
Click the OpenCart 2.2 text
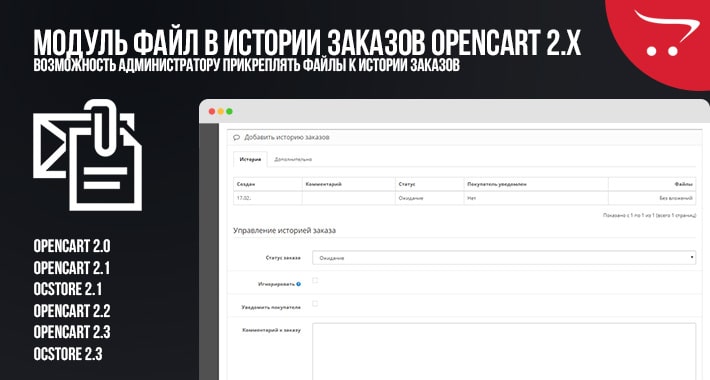[x=72, y=311]
